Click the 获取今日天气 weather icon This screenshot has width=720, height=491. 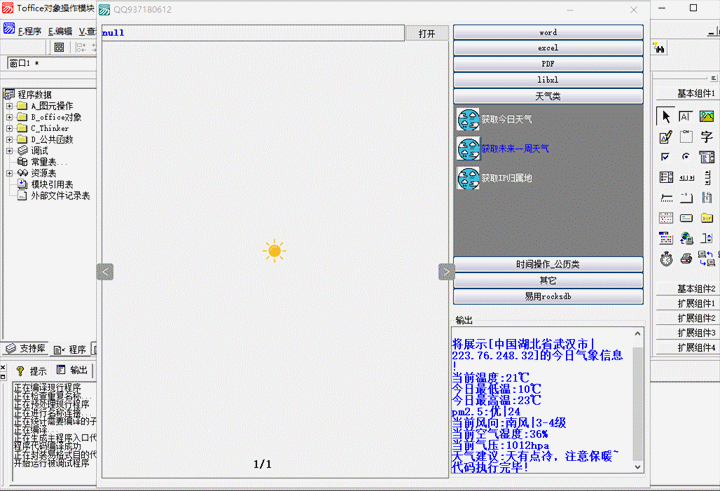pyautogui.click(x=468, y=119)
